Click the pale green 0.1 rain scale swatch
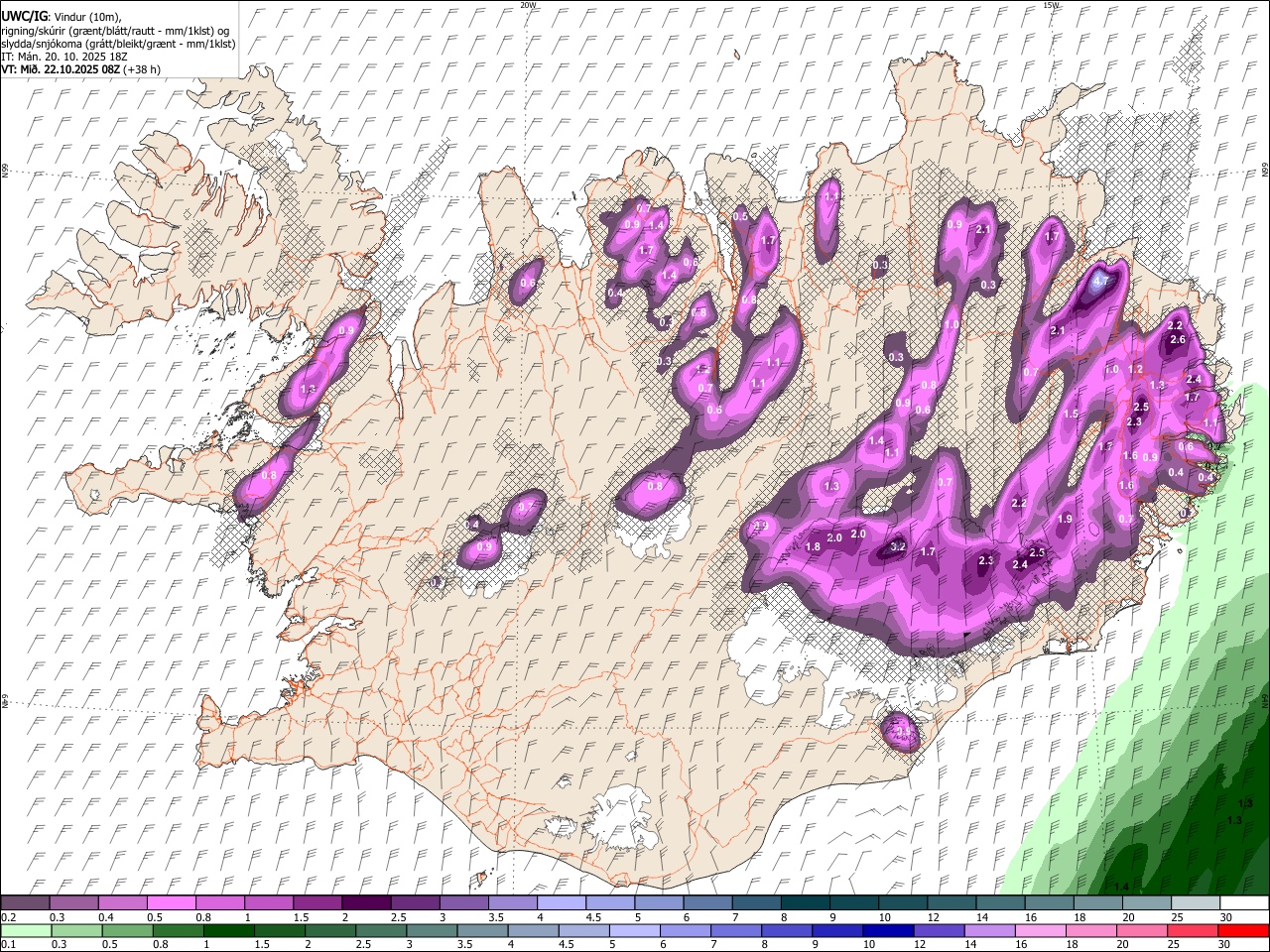Screen dimensions: 1270x952 click(x=26, y=931)
